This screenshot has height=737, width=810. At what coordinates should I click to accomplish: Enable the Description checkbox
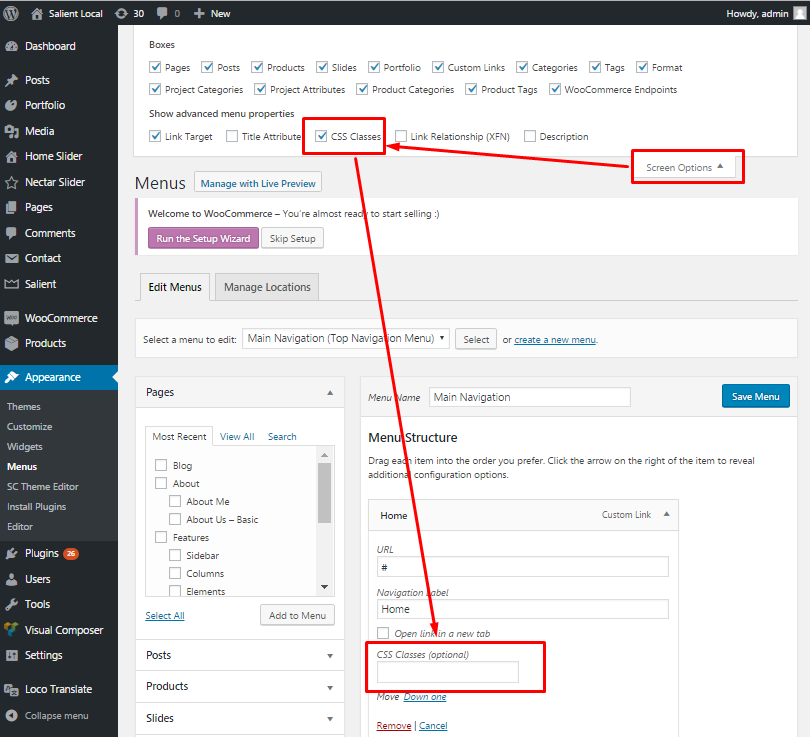[529, 136]
